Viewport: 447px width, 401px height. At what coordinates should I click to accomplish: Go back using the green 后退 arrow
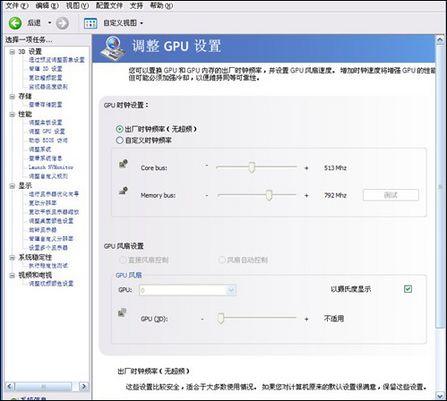pyautogui.click(x=15, y=23)
